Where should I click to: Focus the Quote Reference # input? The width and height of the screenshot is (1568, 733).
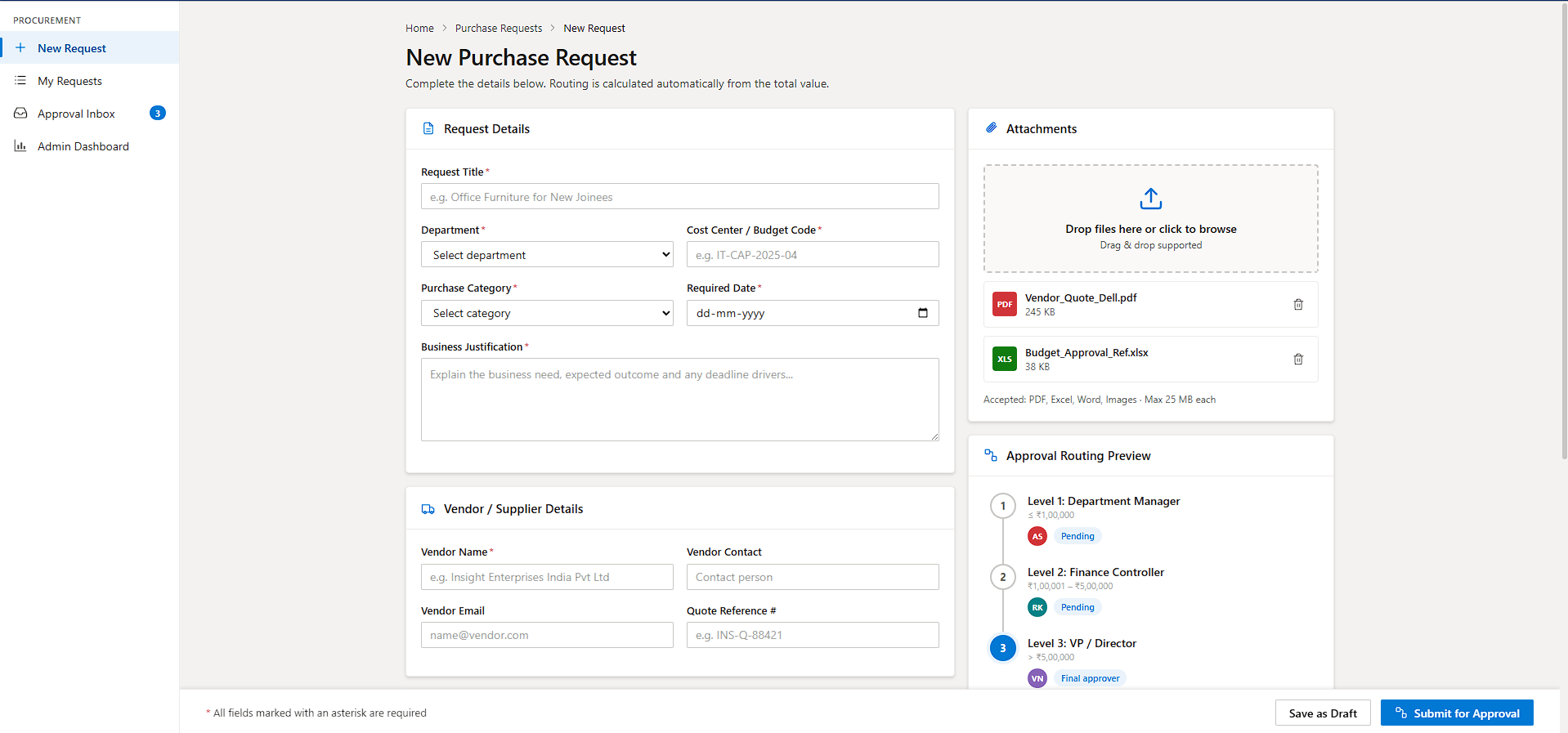point(813,635)
